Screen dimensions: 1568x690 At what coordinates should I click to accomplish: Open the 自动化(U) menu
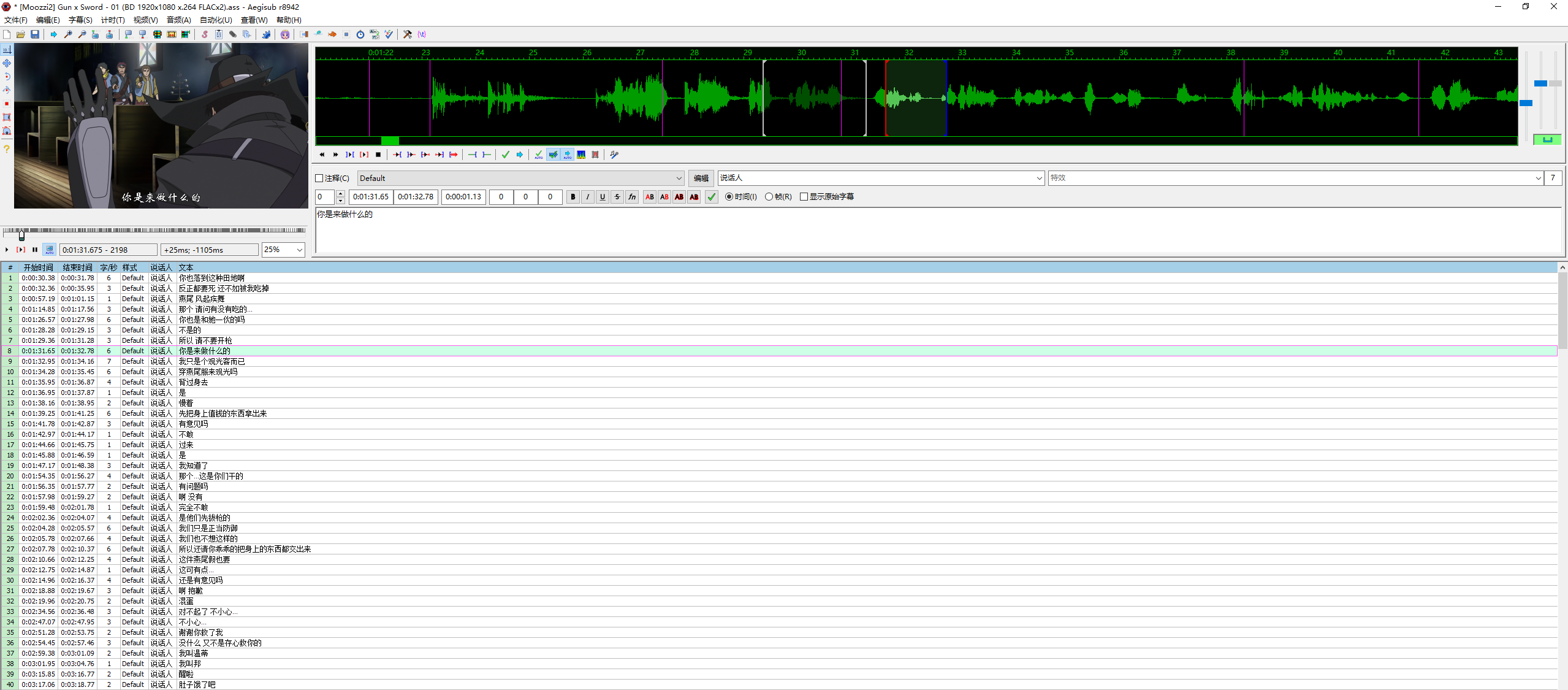216,20
